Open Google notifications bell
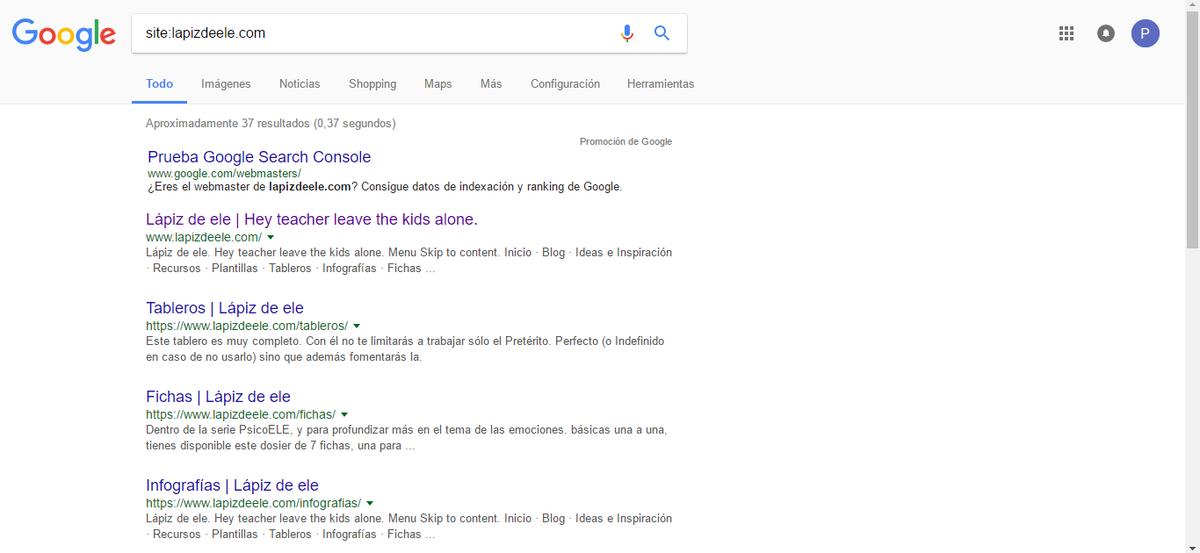 click(x=1105, y=33)
